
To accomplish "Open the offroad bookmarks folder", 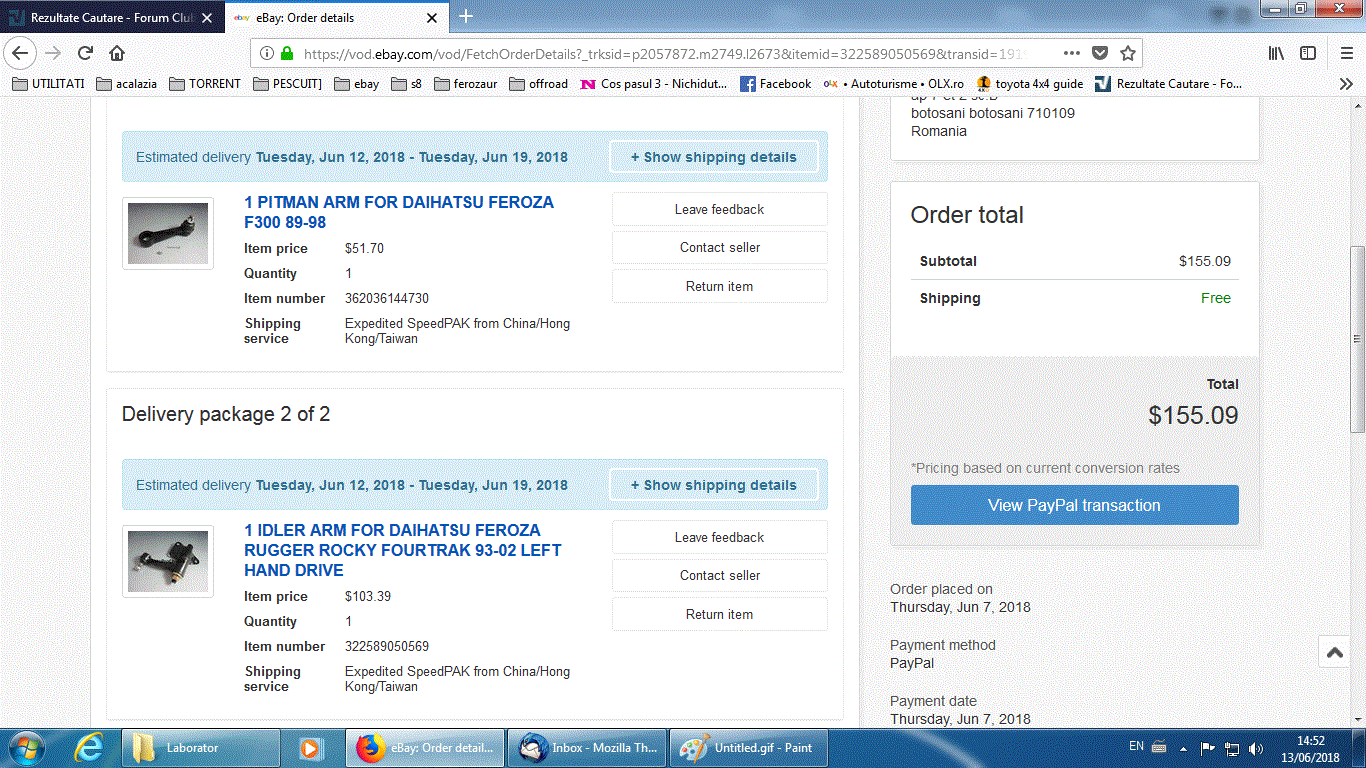I will 539,84.
